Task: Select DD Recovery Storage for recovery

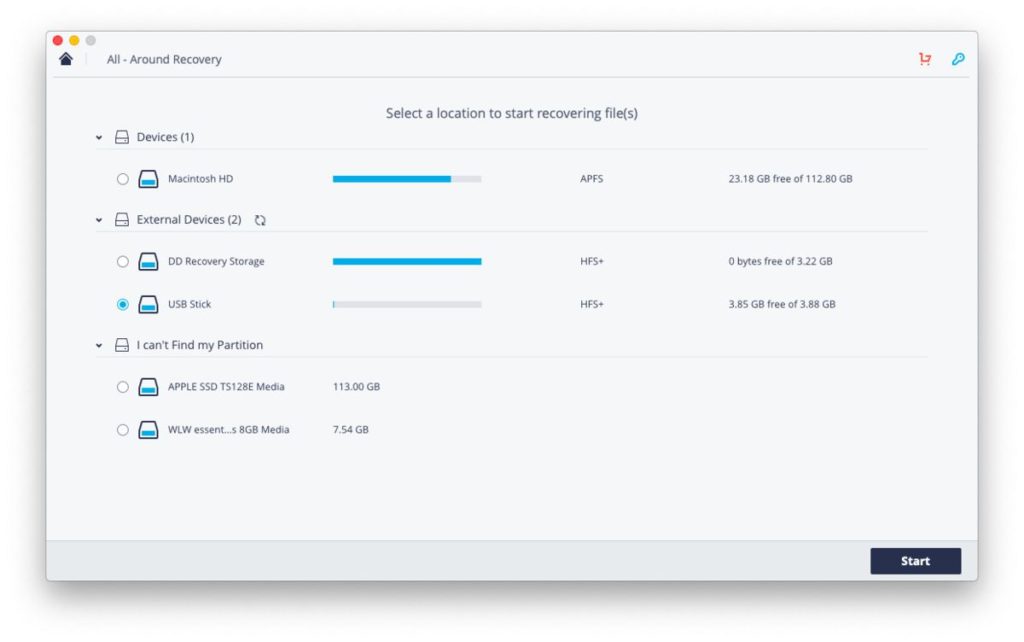Action: click(x=123, y=261)
